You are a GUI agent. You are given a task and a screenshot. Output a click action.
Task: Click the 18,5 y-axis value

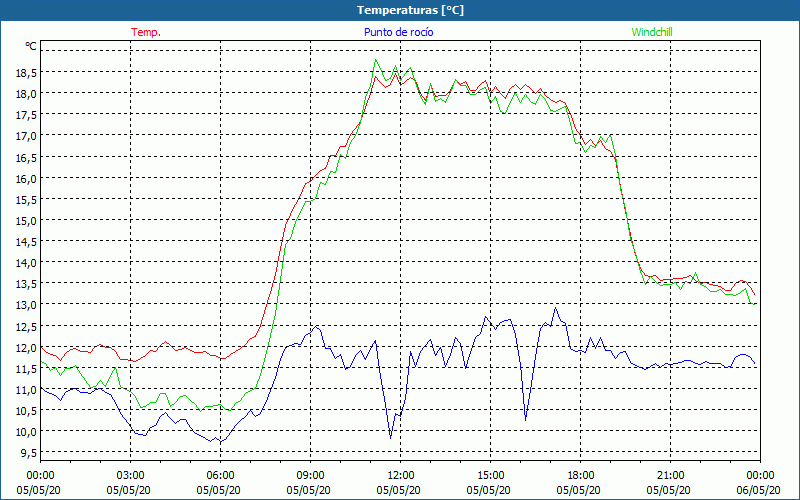pyautogui.click(x=26, y=73)
